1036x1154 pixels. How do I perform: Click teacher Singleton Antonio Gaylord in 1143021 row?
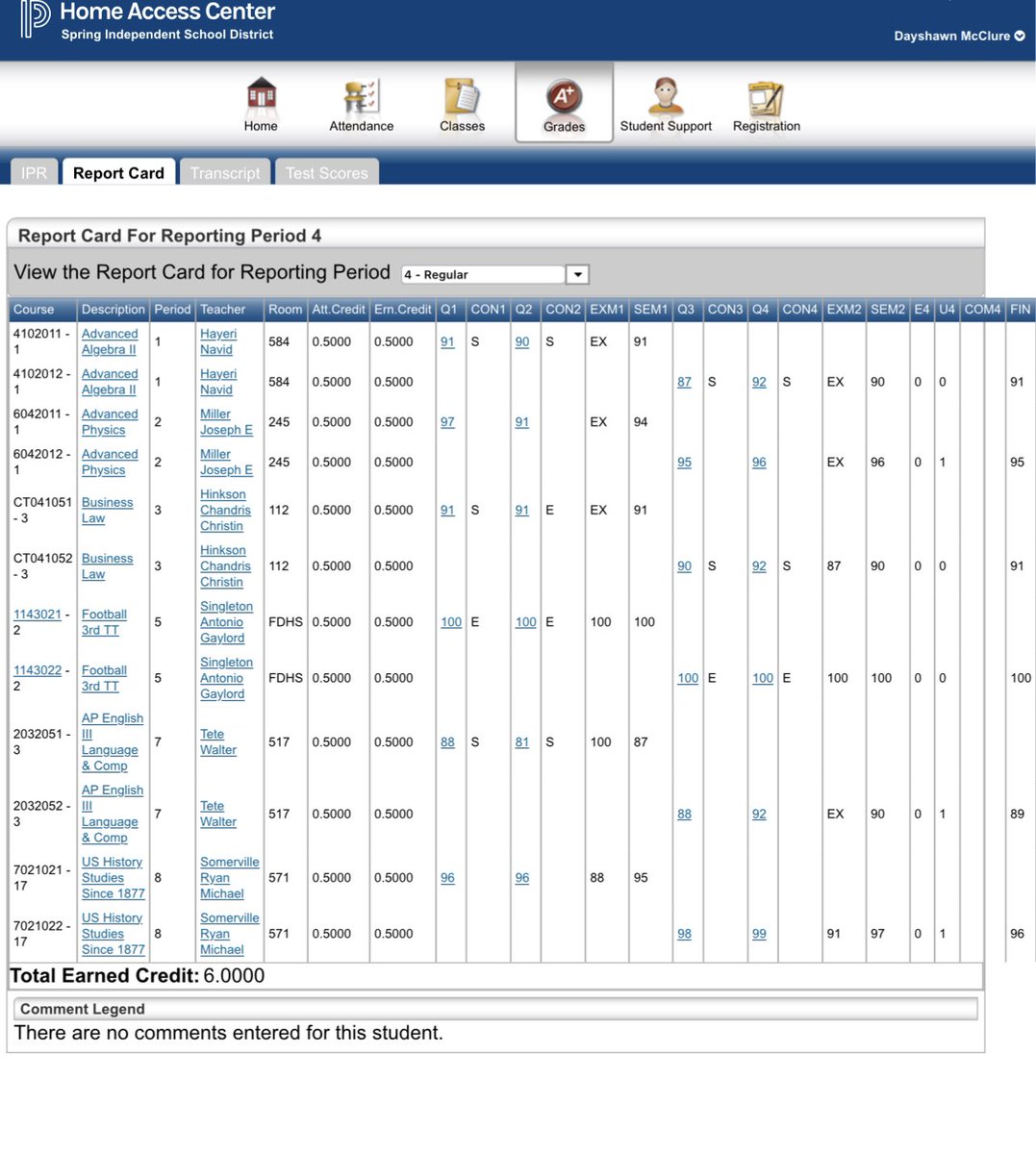pos(226,622)
